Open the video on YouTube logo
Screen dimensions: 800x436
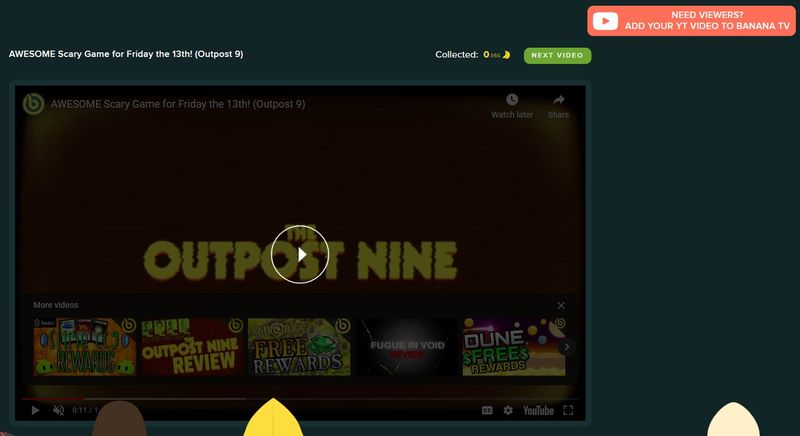point(538,410)
